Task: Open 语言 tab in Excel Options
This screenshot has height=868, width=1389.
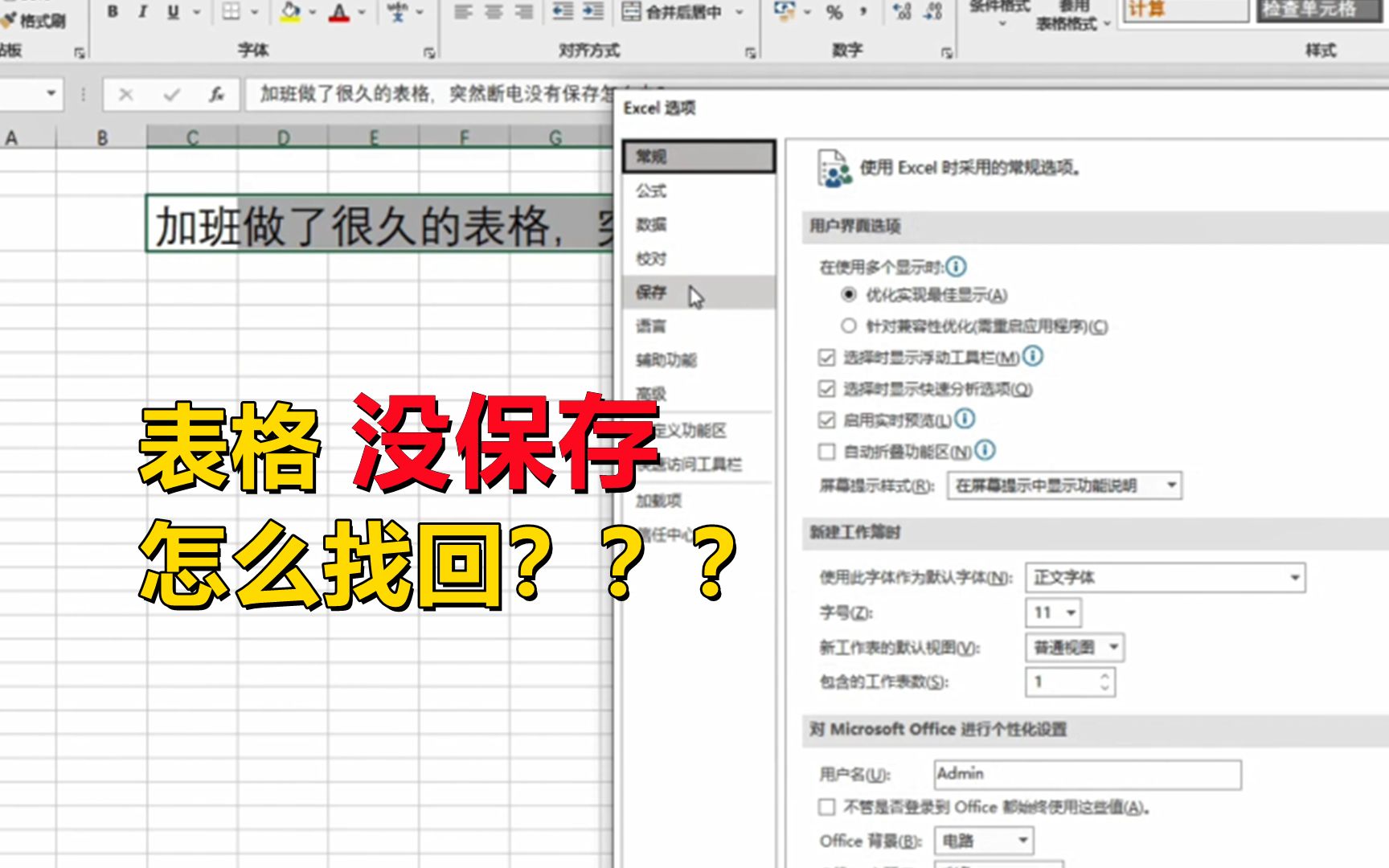Action: click(699, 325)
